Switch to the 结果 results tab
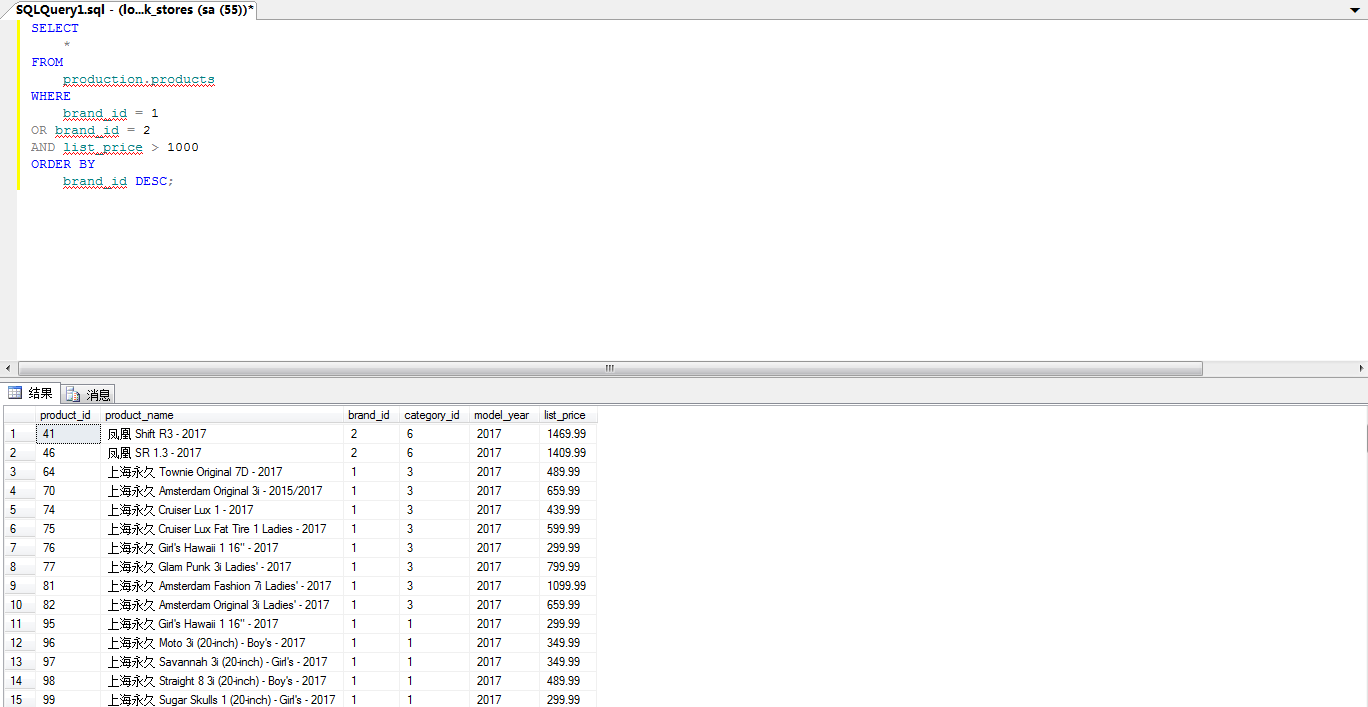The image size is (1368, 707). pos(31,393)
